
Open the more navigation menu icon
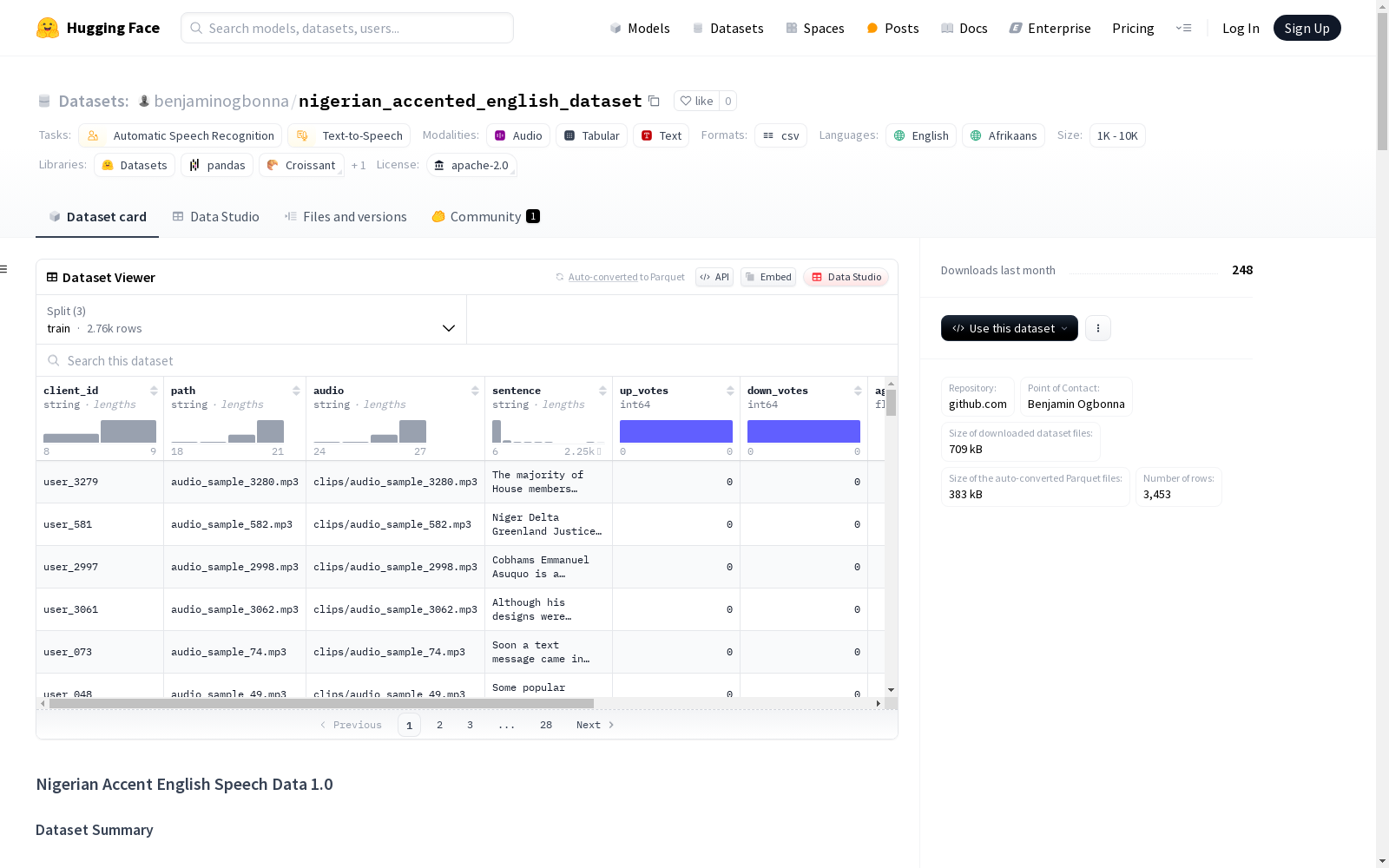click(x=1183, y=28)
